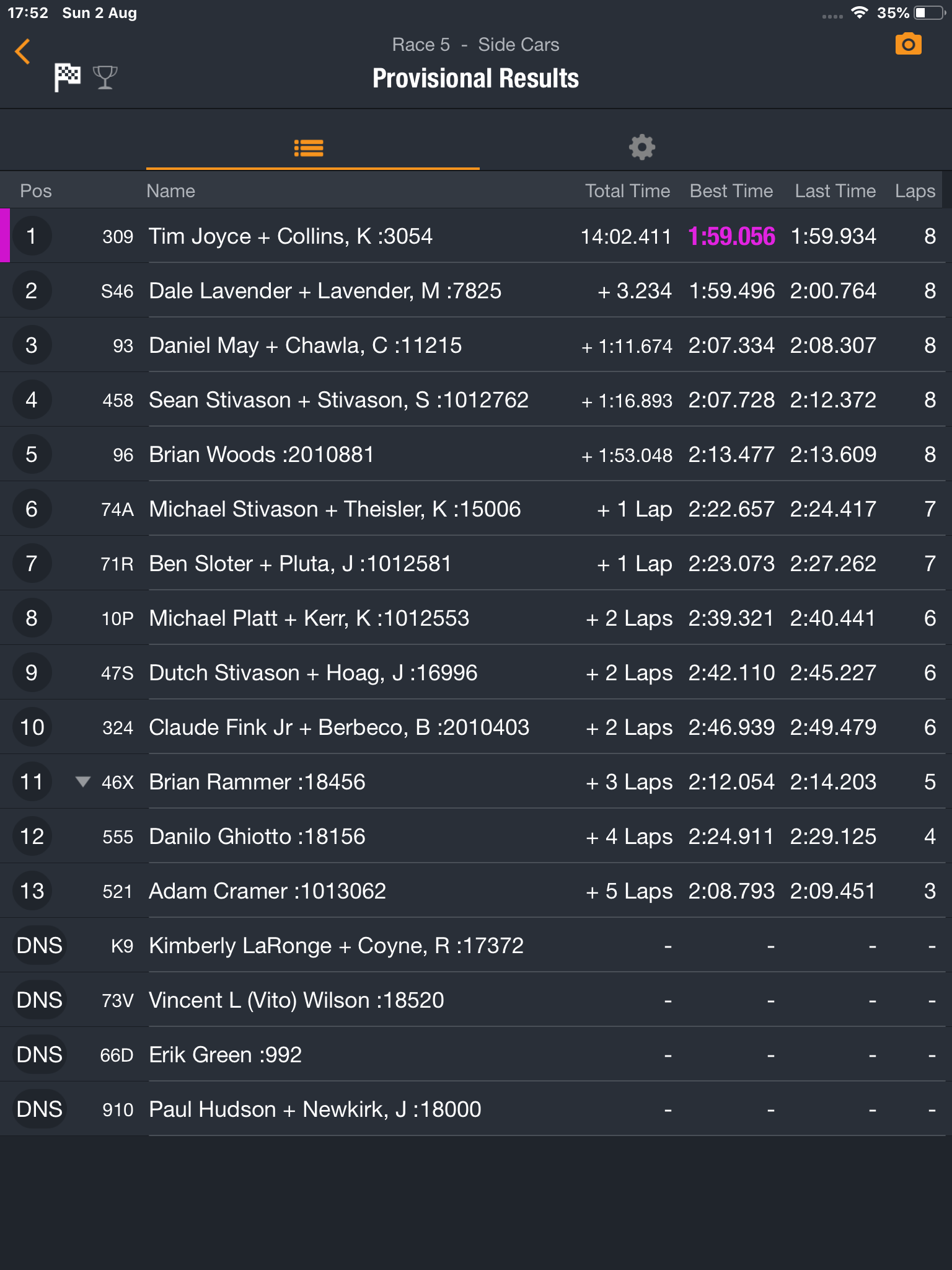The height and width of the screenshot is (1270, 952).
Task: Open the checkered flag results view
Action: (67, 77)
